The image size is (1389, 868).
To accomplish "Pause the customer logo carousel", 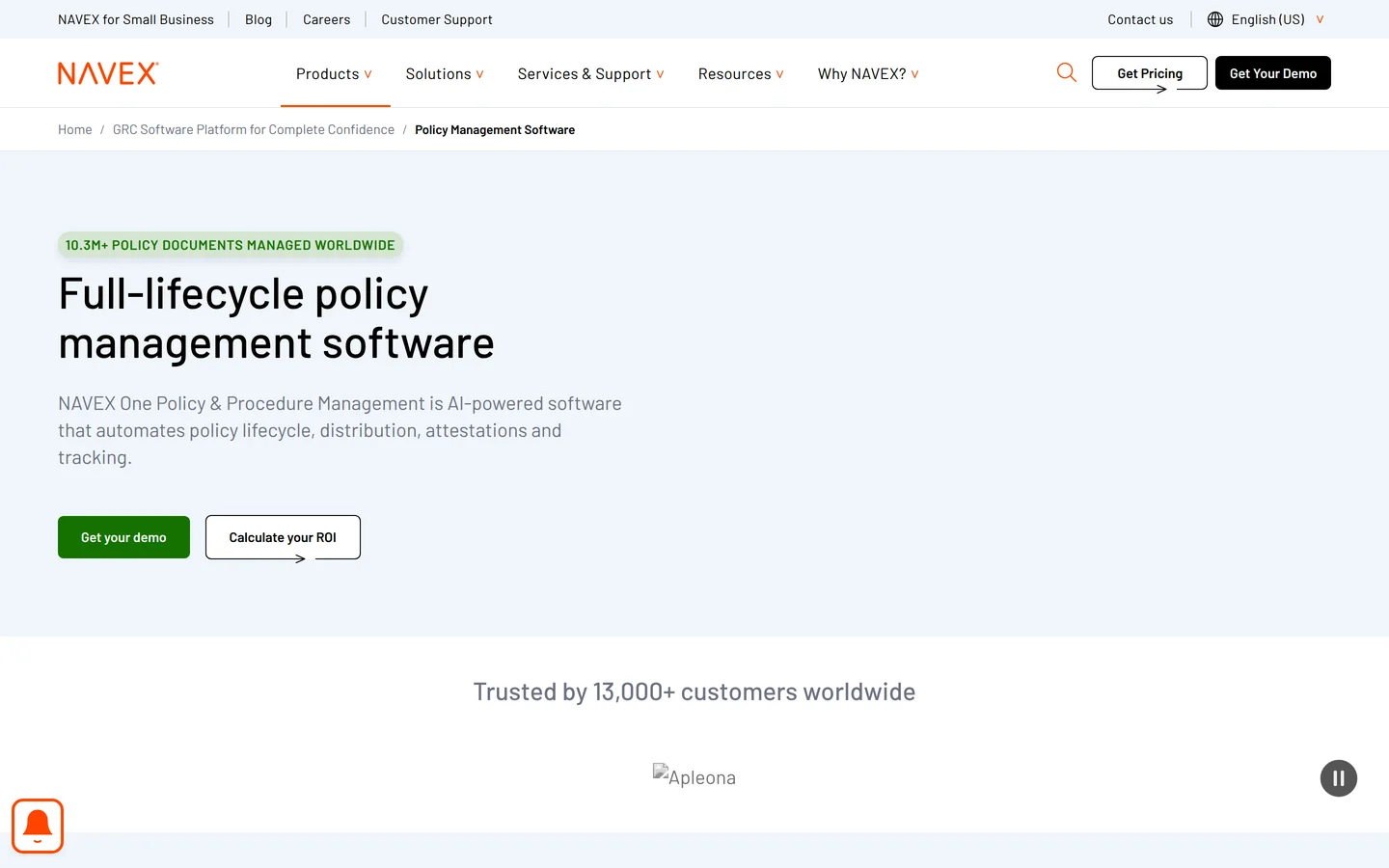I will 1338,778.
